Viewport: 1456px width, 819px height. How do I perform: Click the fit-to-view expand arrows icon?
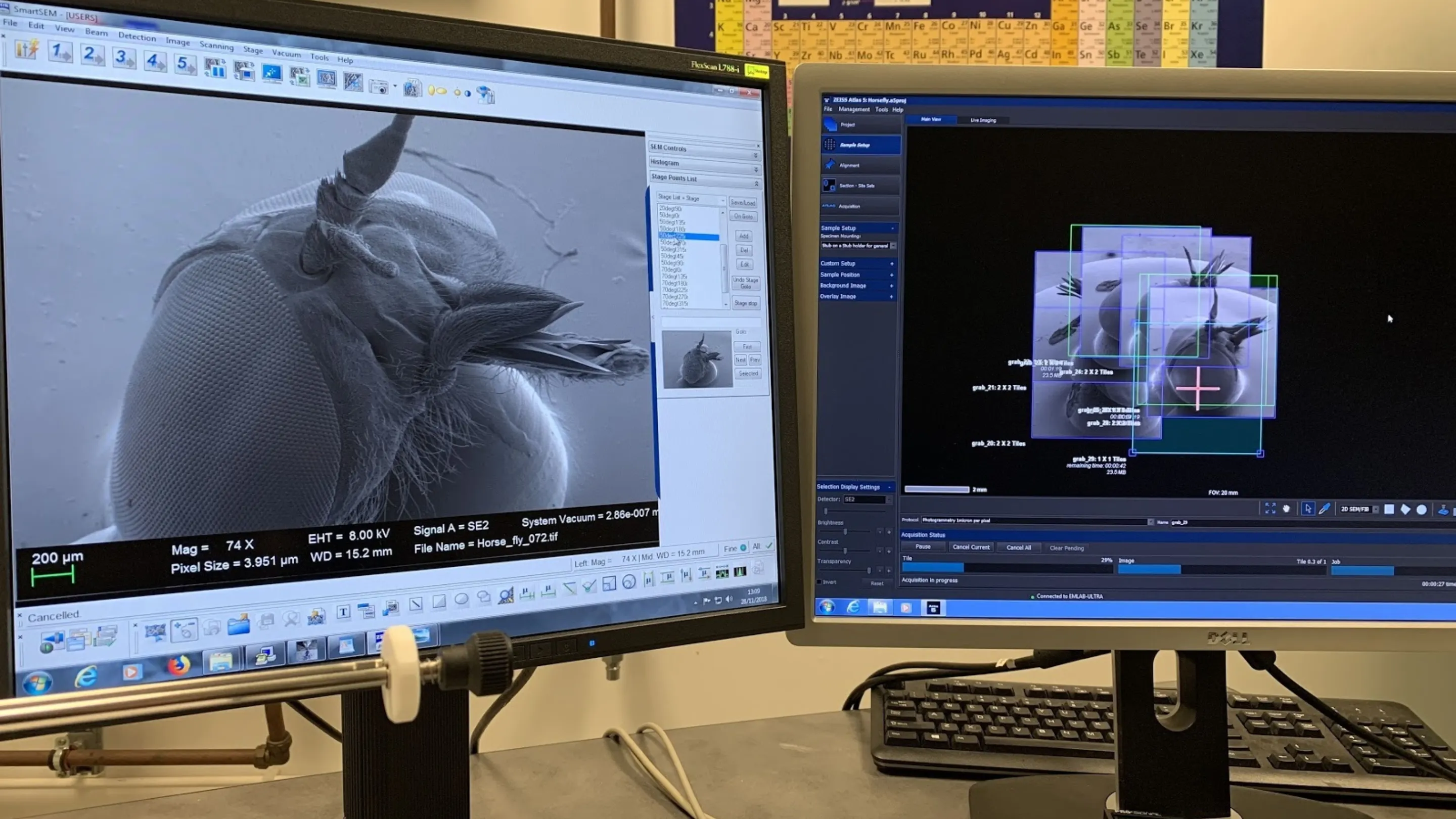click(x=1270, y=508)
